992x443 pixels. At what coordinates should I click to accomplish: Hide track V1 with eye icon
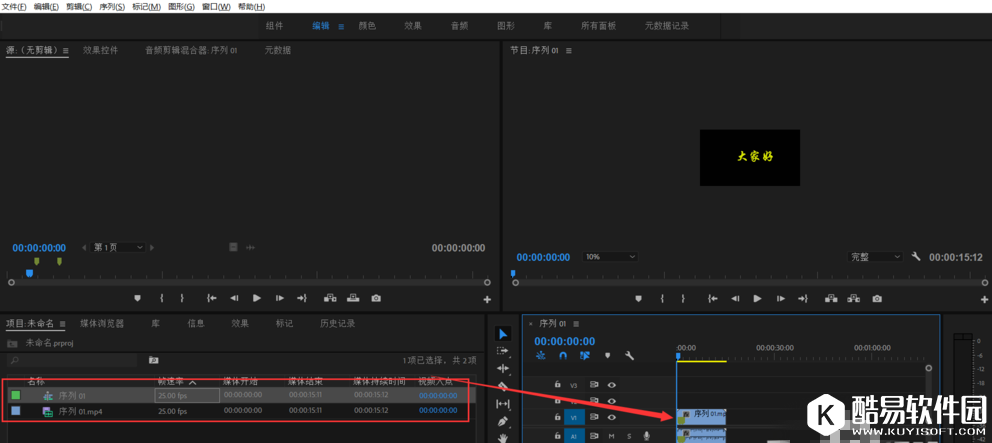[612, 417]
